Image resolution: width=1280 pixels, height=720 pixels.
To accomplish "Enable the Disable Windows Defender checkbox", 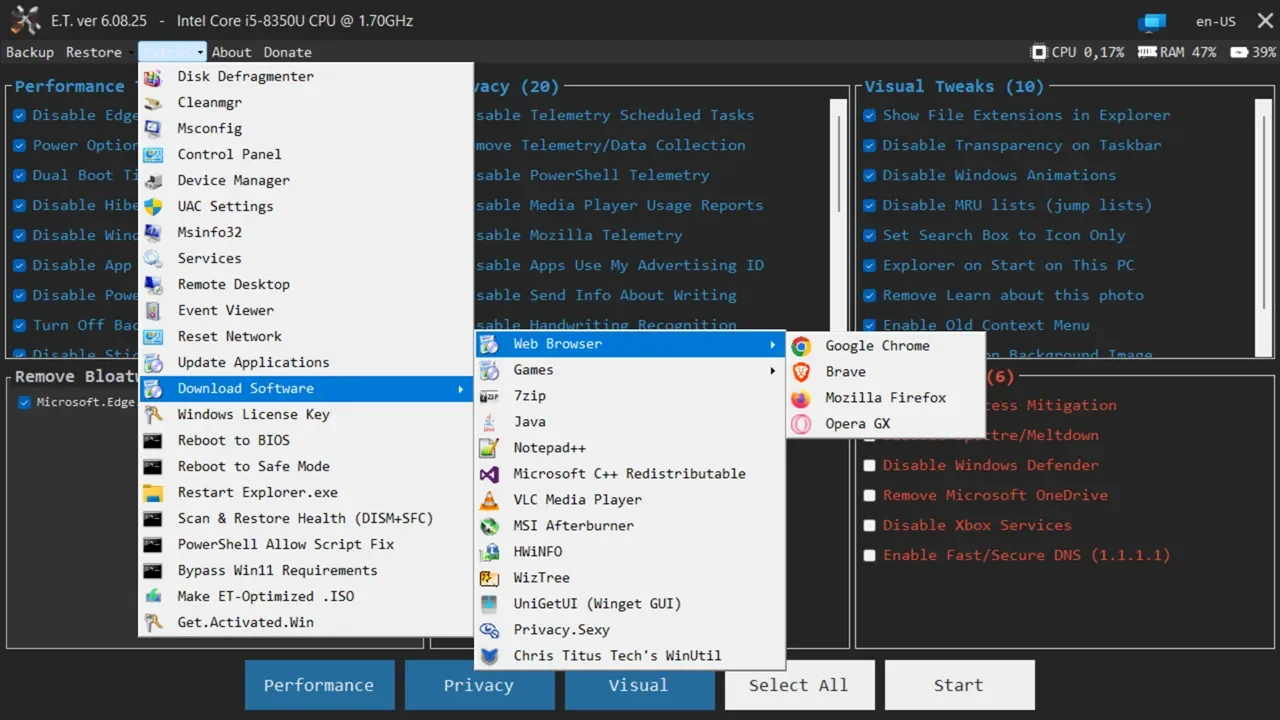I will point(870,465).
